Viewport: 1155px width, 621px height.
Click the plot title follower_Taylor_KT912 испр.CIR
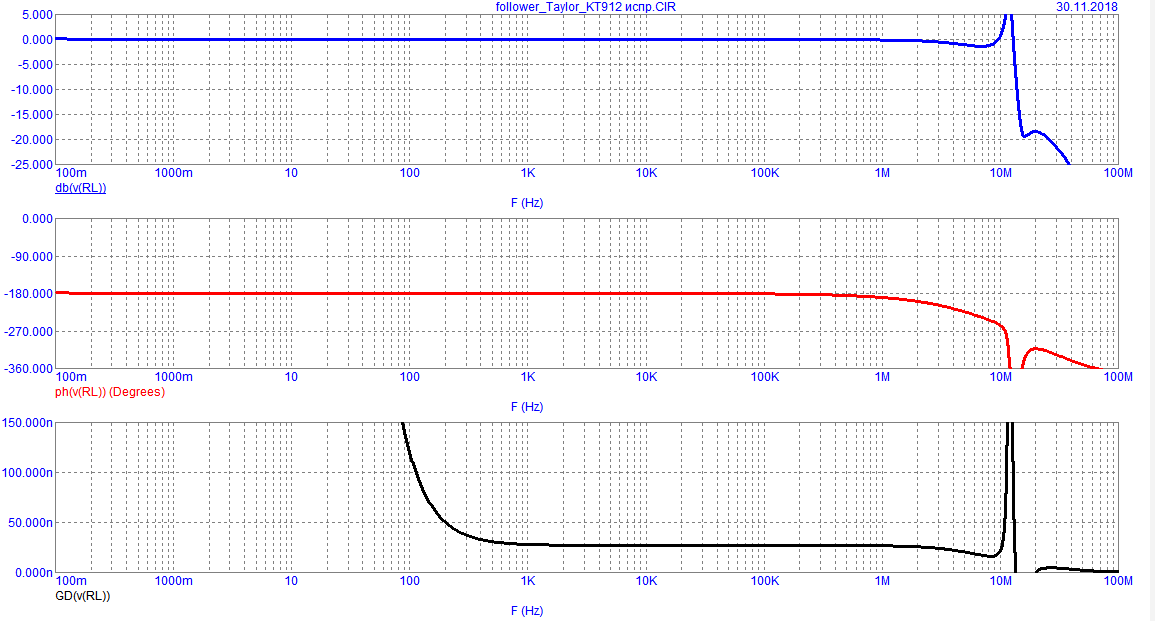pos(586,7)
